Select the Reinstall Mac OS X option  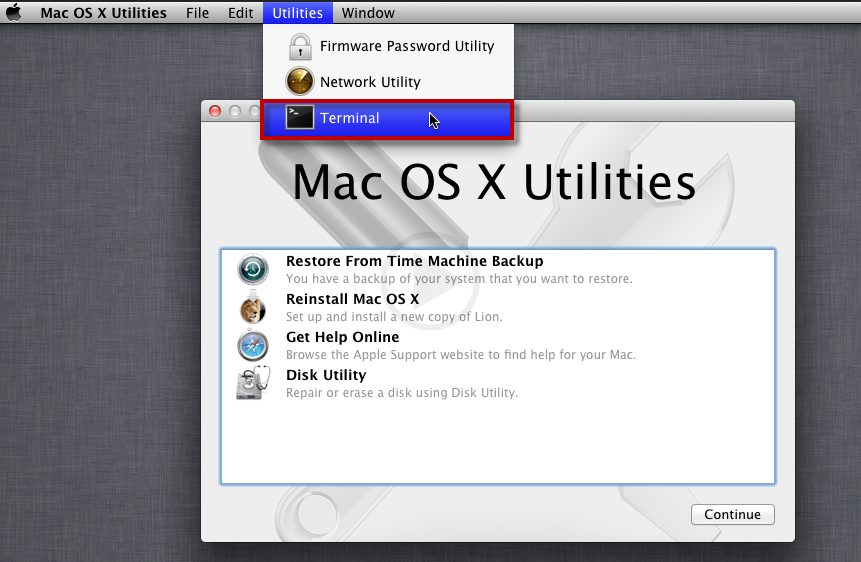tap(353, 299)
